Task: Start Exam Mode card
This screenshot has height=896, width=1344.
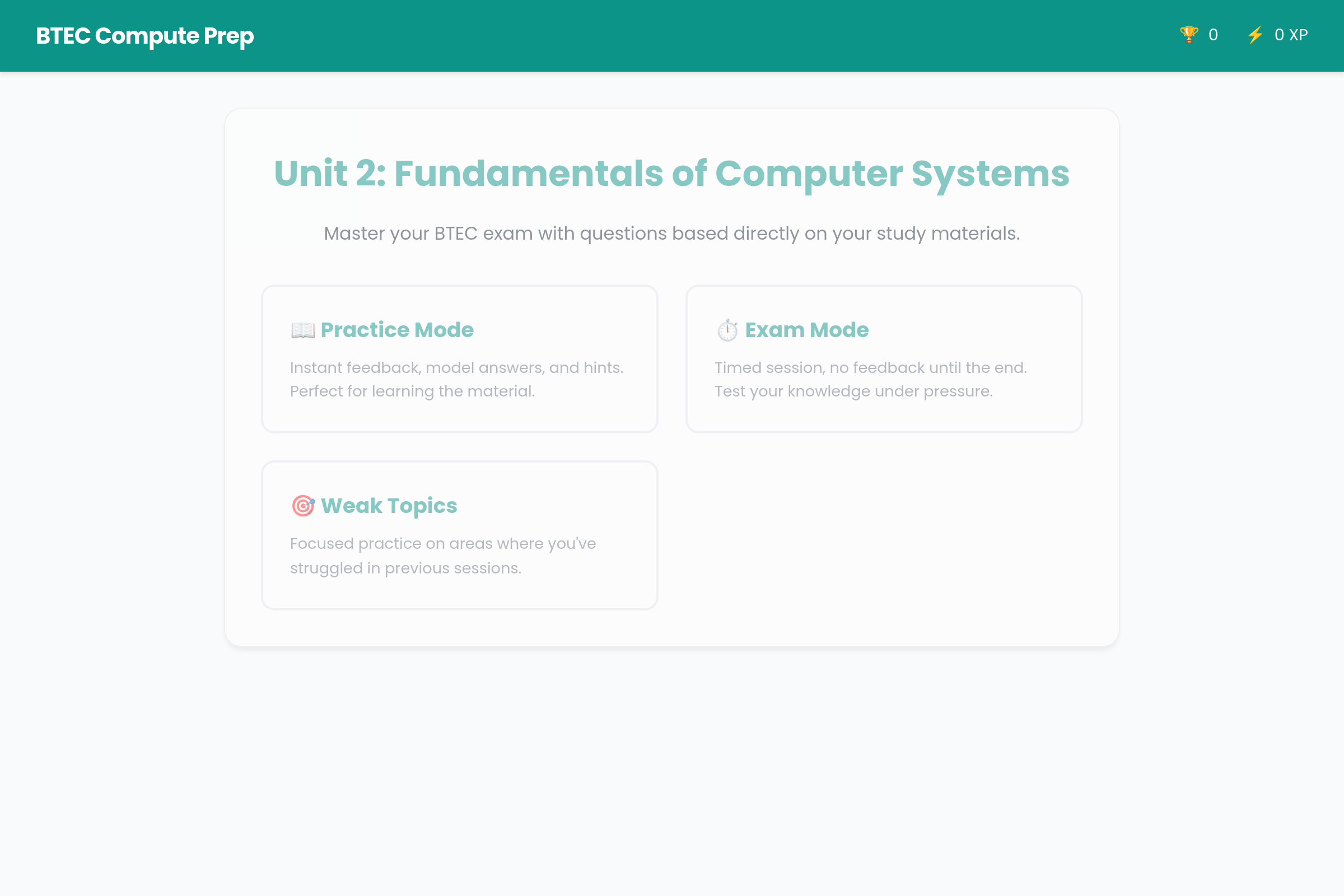Action: tap(884, 359)
